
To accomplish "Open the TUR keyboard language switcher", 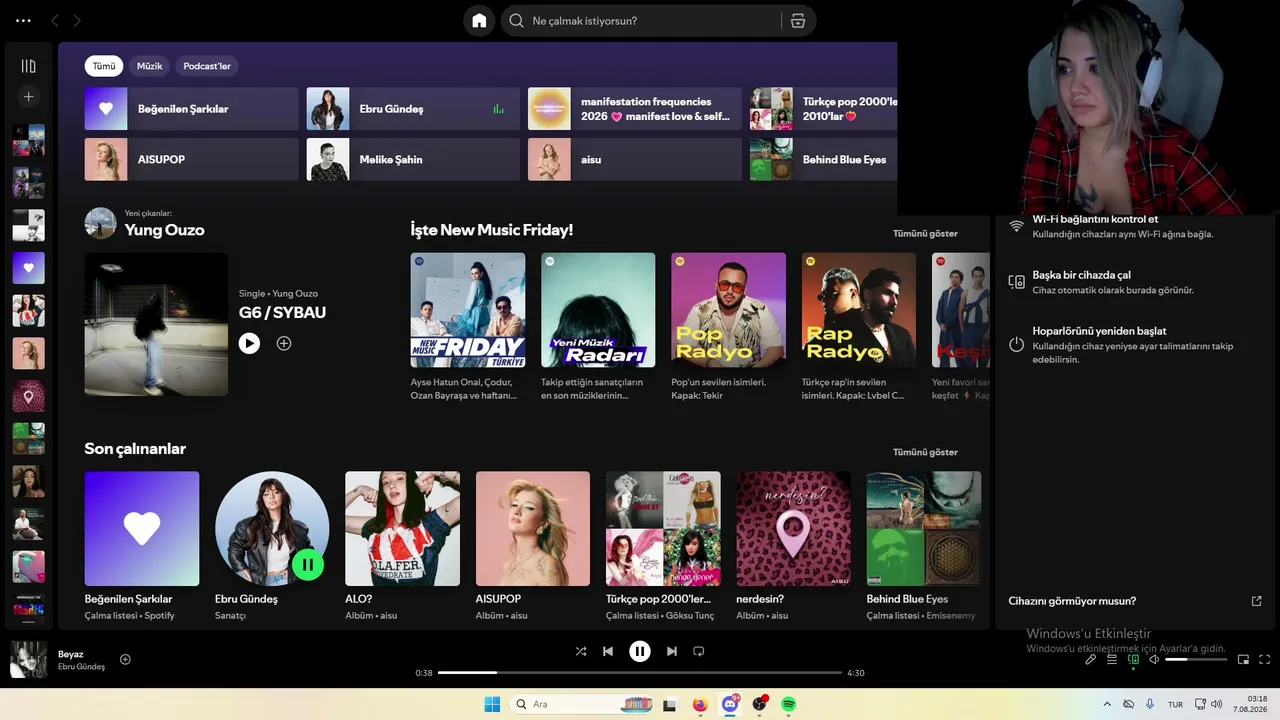I will (1176, 704).
